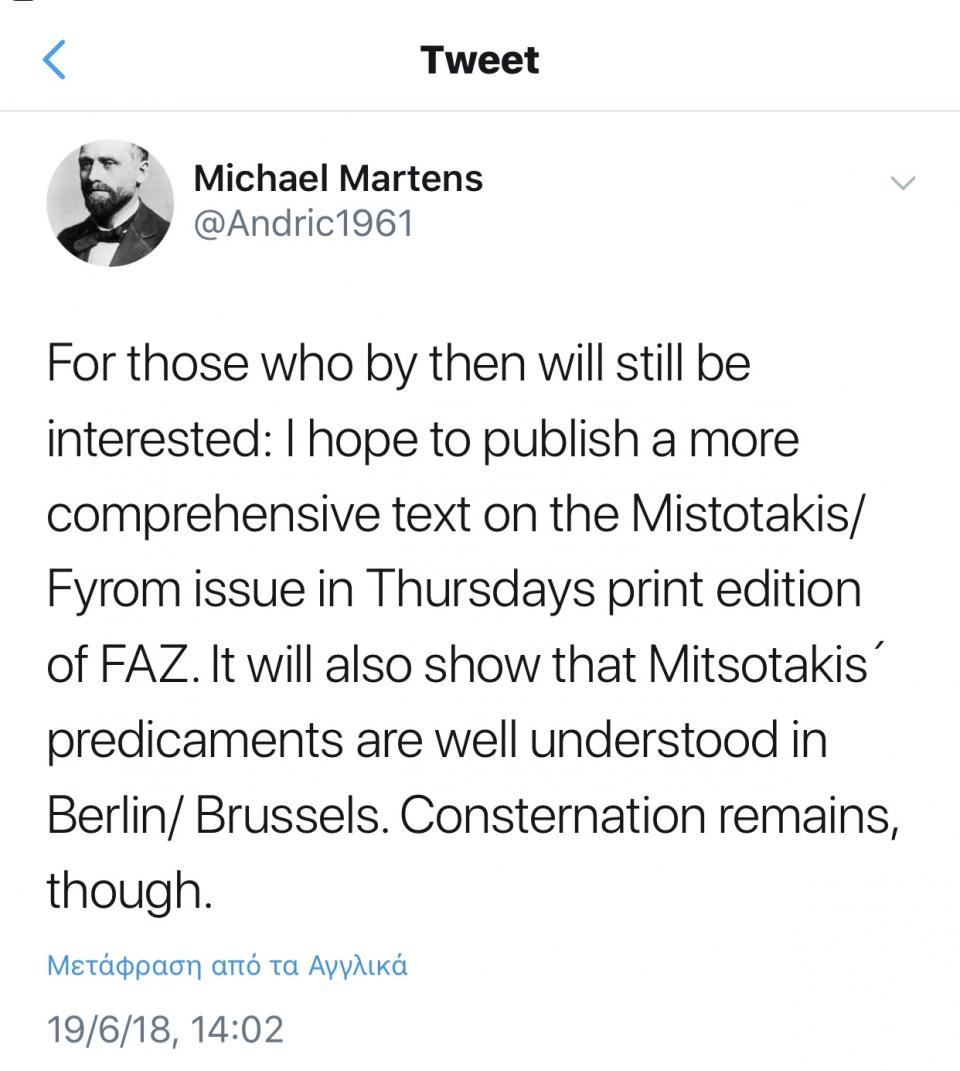Click the 19/6/18, 14:02 timestamp
Image resolution: width=960 pixels, height=1071 pixels.
pos(165,1030)
